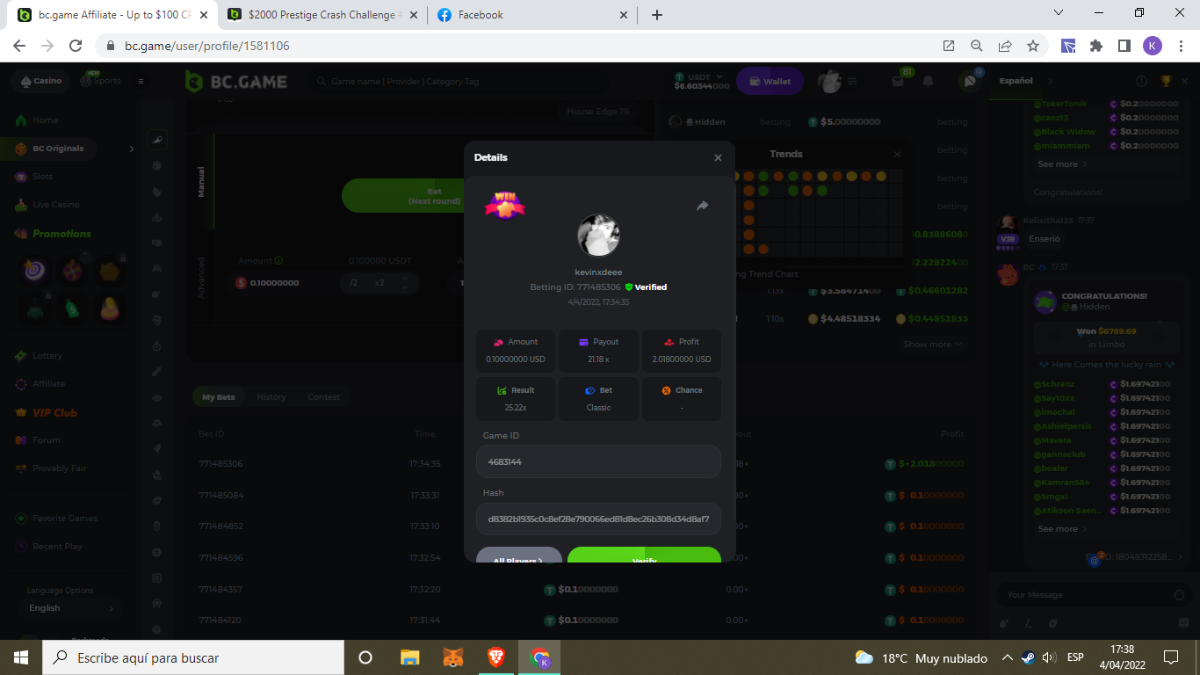Open the All Players list

pyautogui.click(x=518, y=557)
